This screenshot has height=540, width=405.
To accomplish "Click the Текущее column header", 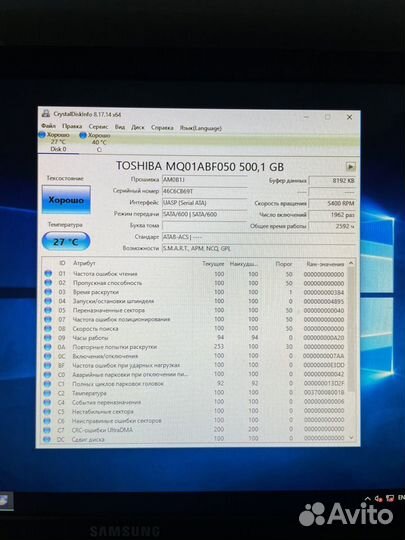I will pyautogui.click(x=213, y=264).
